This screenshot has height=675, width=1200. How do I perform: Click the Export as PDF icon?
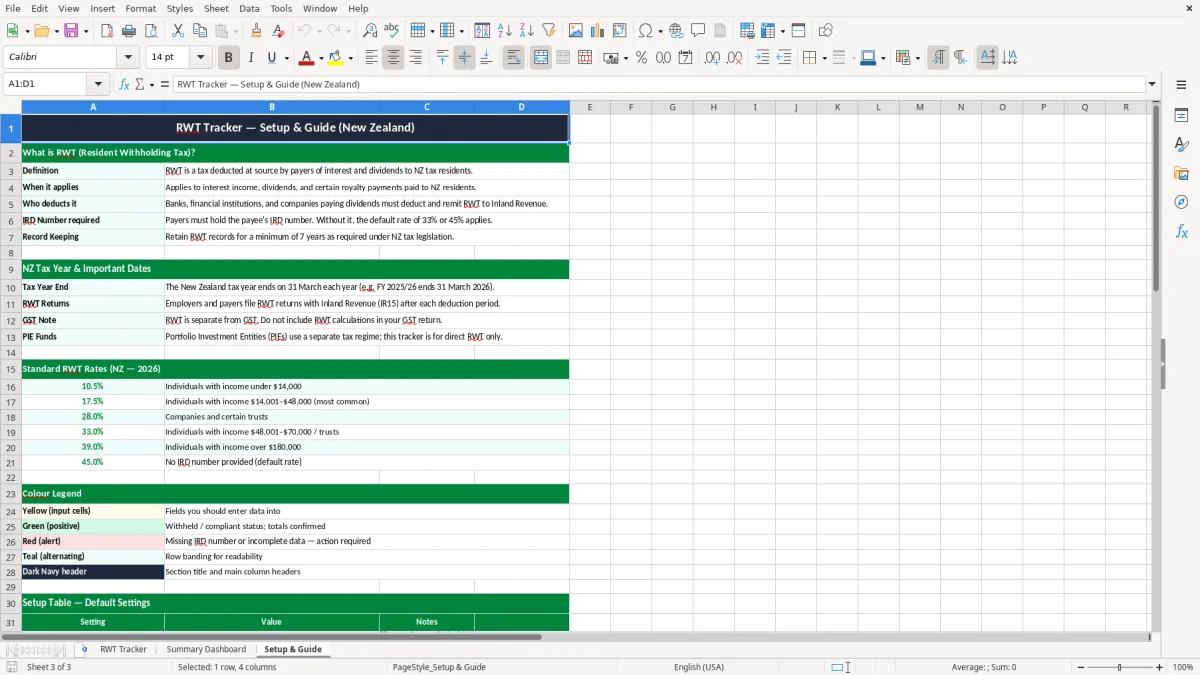tap(107, 31)
